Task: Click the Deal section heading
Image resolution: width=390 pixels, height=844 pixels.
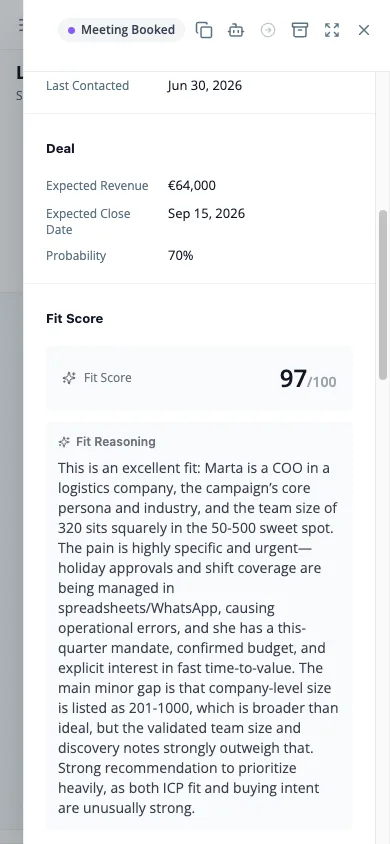Action: pyautogui.click(x=61, y=149)
